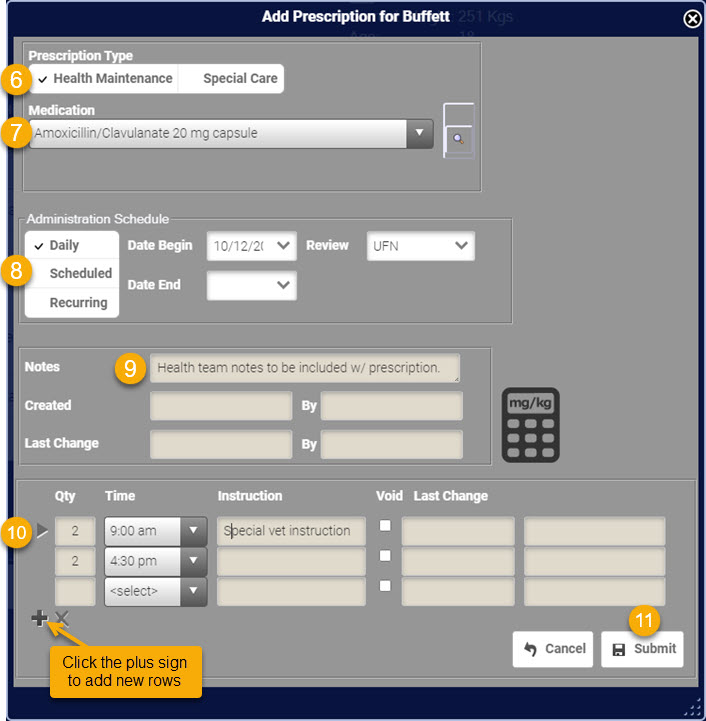Expand the Medication dropdown list
Viewport: 706px width, 721px height.
(419, 133)
